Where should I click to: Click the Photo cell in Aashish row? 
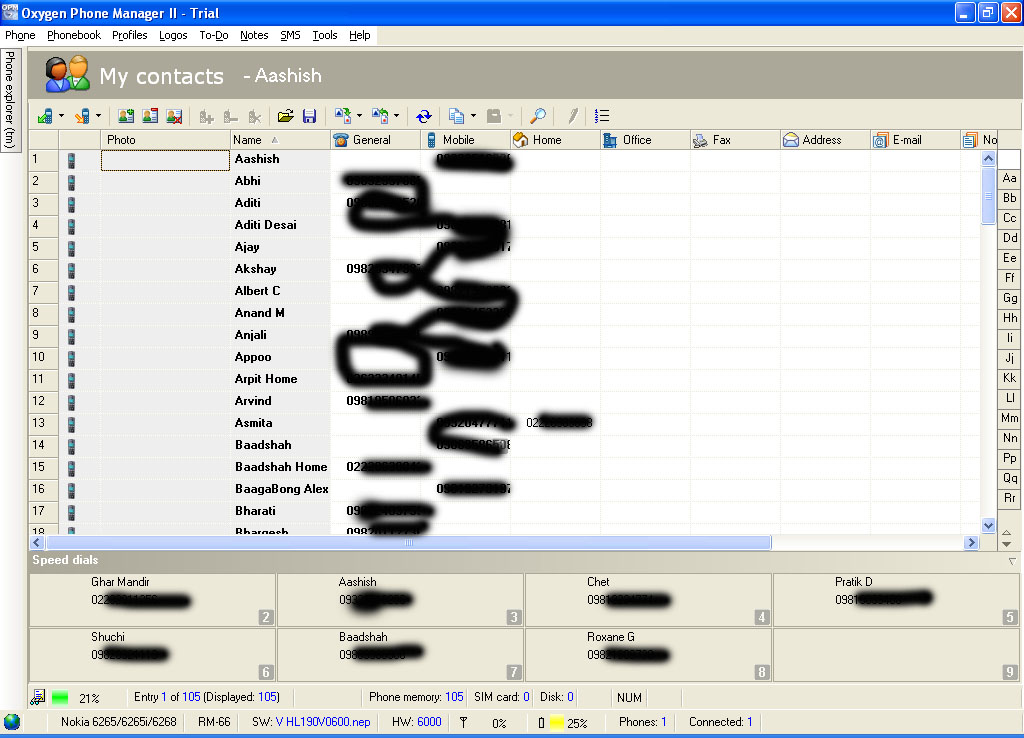165,160
